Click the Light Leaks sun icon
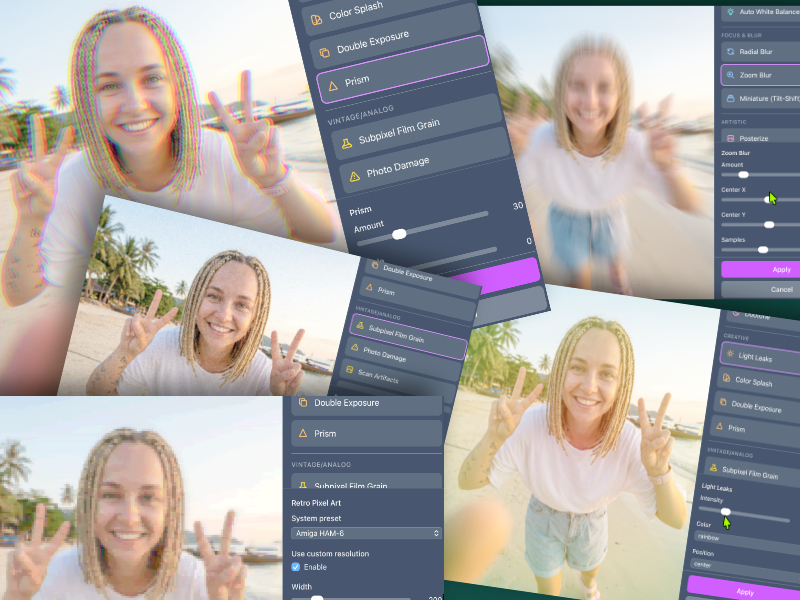Image resolution: width=800 pixels, height=600 pixels. coord(730,354)
